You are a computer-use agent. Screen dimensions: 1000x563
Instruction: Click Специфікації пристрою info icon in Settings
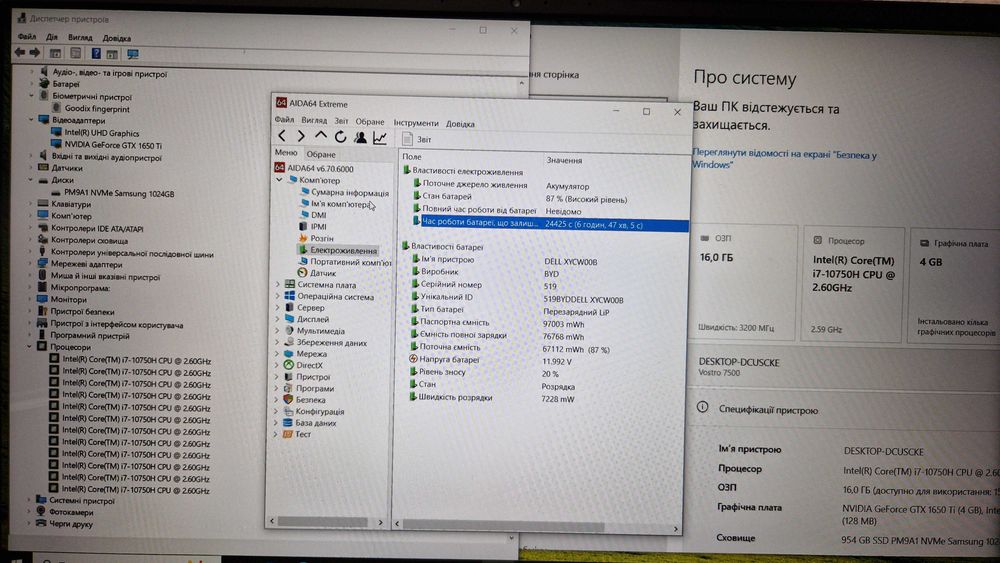tap(702, 407)
